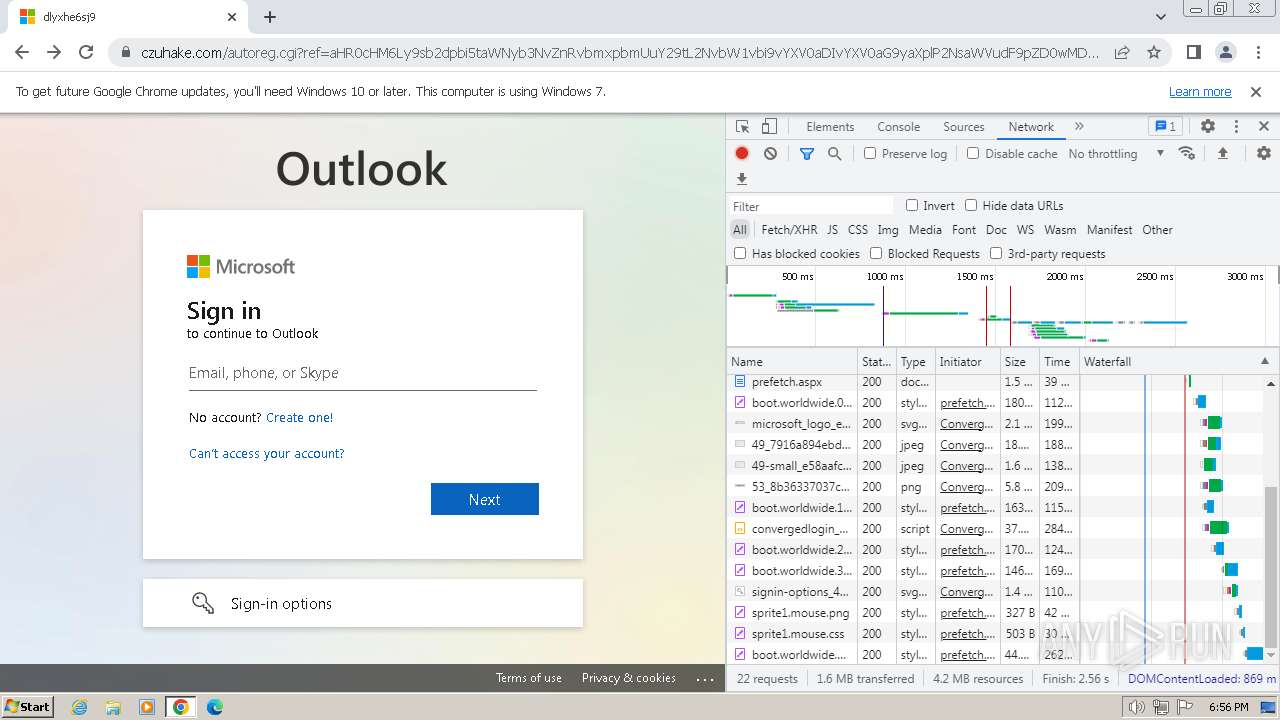
Task: Toggle the device toolbar icon
Action: 769,127
